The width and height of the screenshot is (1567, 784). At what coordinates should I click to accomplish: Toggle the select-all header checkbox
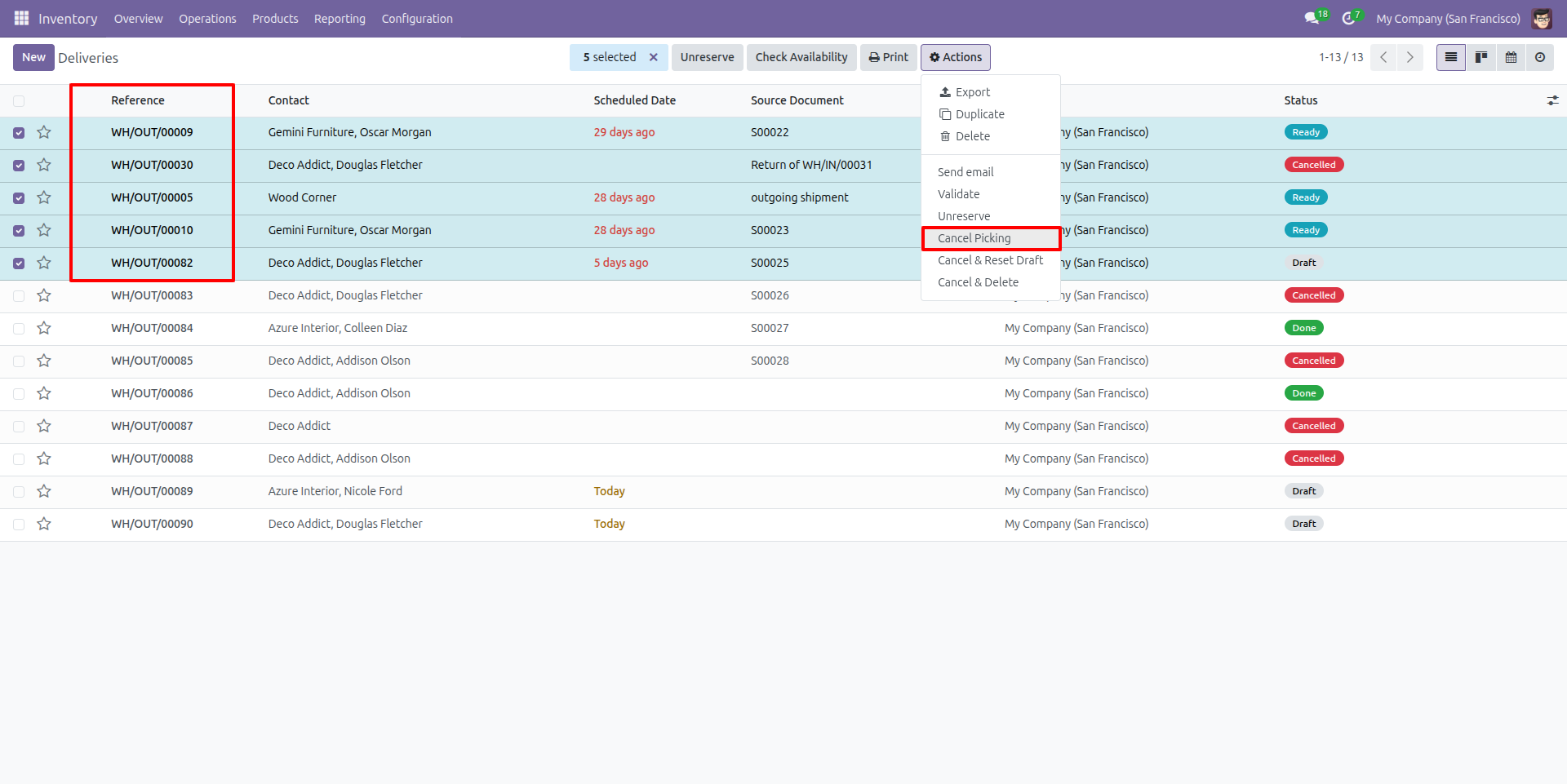point(19,101)
